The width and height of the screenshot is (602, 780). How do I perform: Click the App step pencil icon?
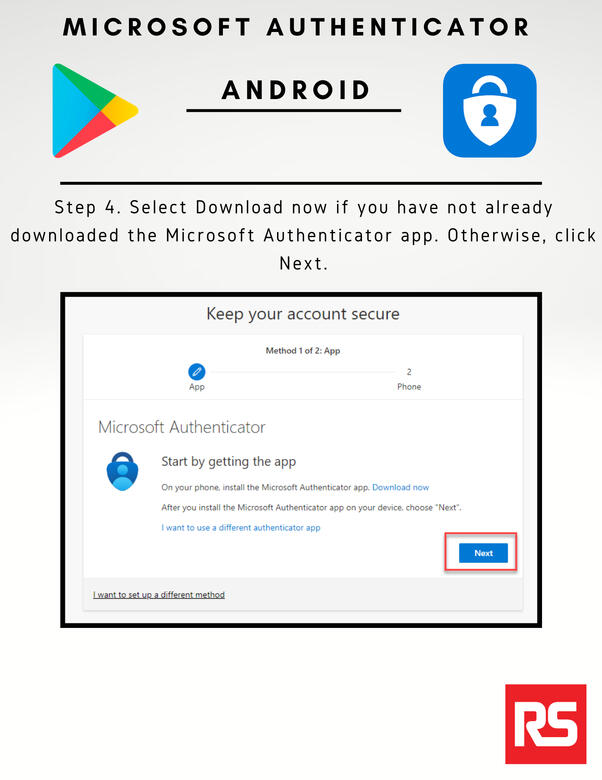[197, 372]
